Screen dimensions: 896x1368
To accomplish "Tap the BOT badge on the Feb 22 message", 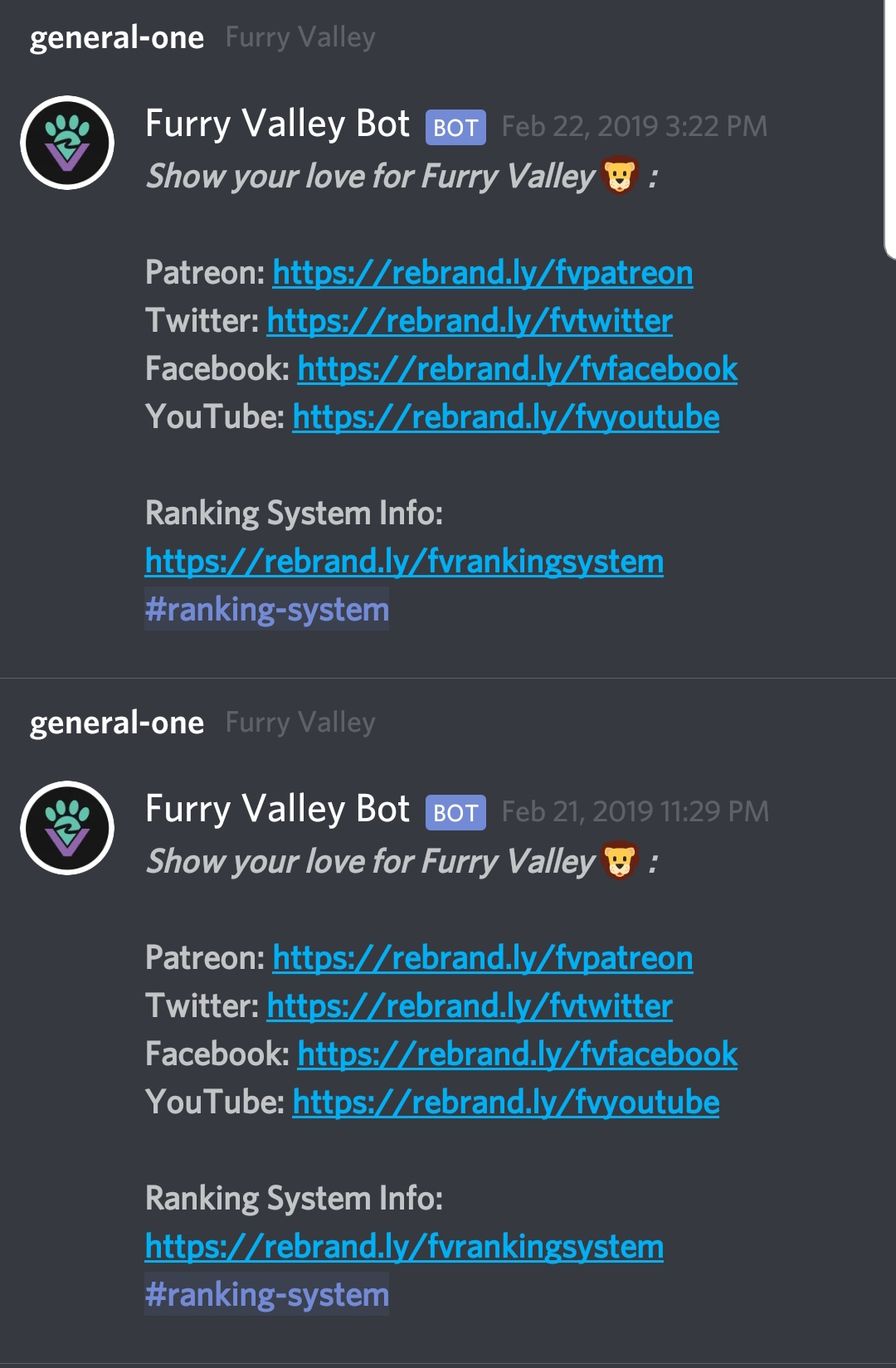I will tap(455, 128).
